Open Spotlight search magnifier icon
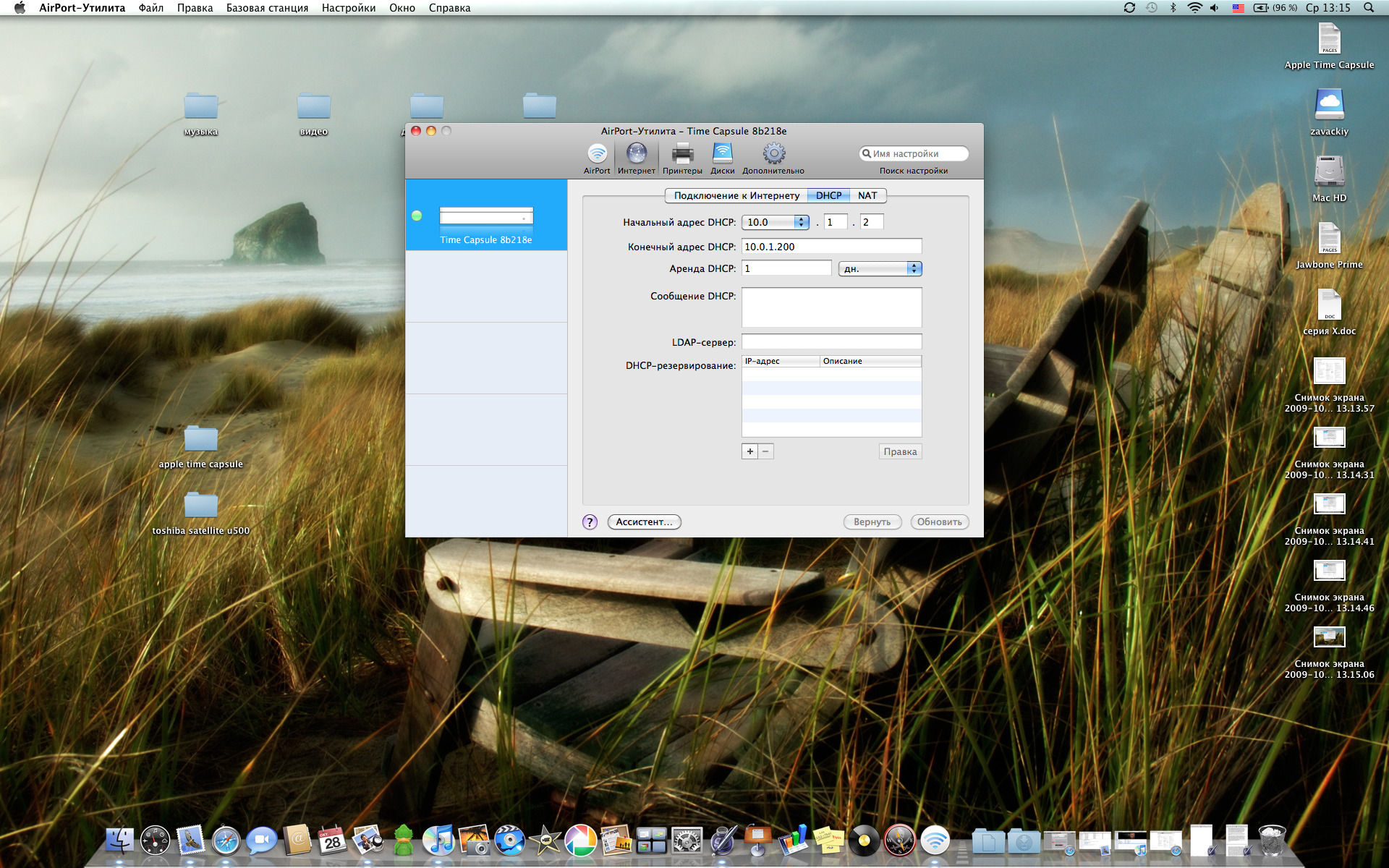1389x868 pixels. pos(1369,8)
